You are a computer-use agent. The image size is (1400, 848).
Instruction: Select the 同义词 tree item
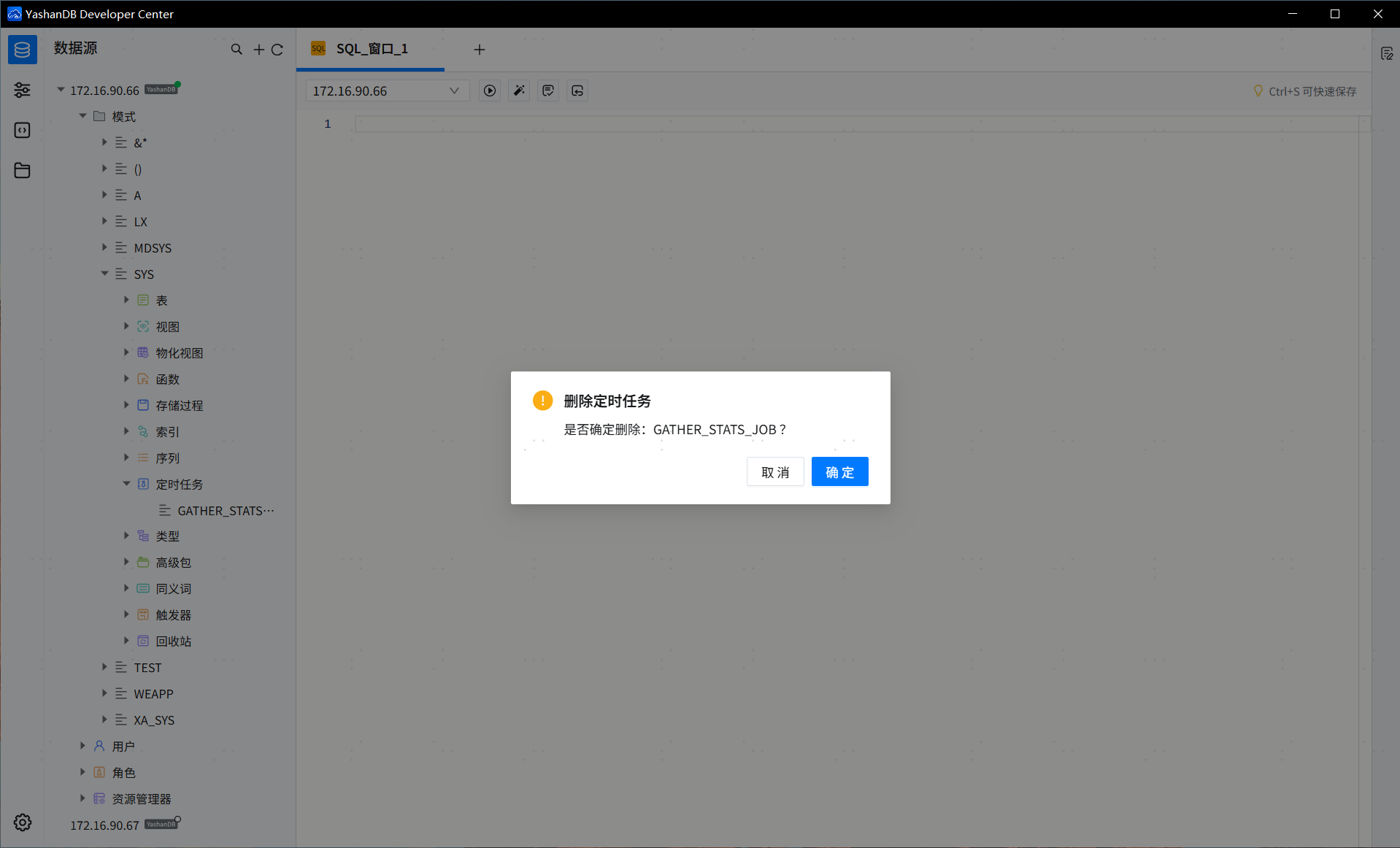pos(174,589)
